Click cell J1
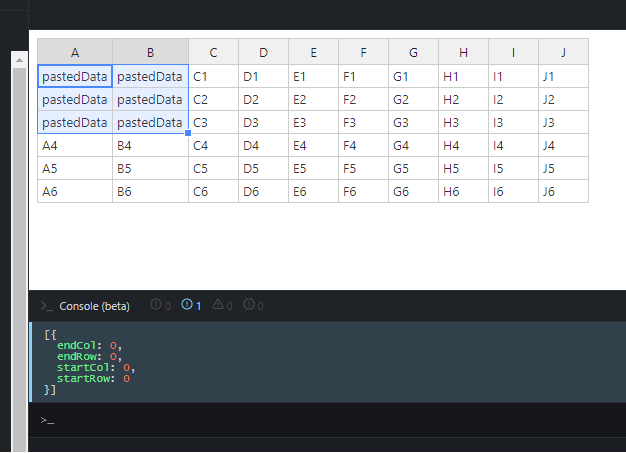The width and height of the screenshot is (626, 453). point(563,76)
